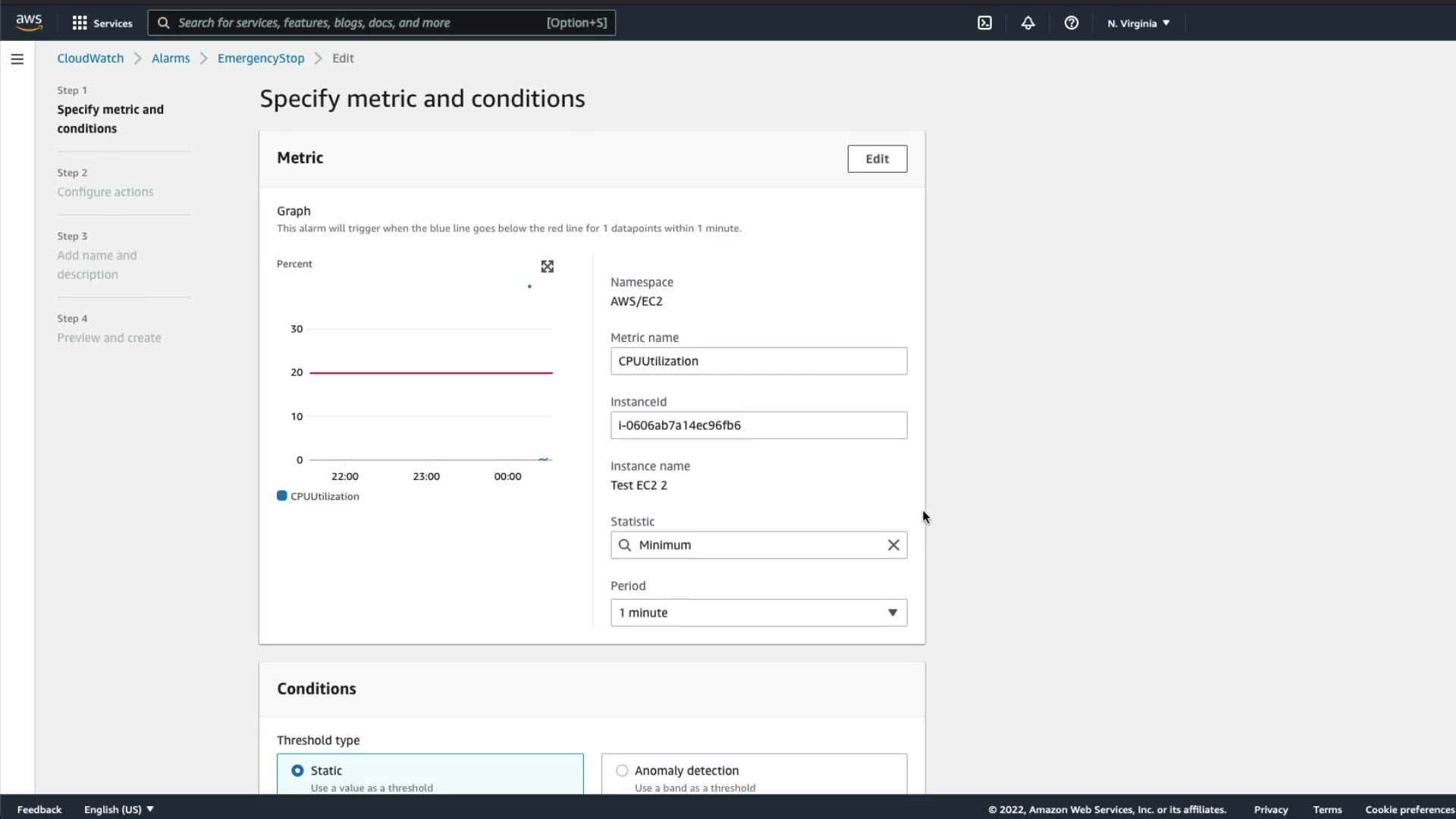Toggle the CPUUtilization legend color swatch
The height and width of the screenshot is (819, 1456).
pyautogui.click(x=282, y=496)
